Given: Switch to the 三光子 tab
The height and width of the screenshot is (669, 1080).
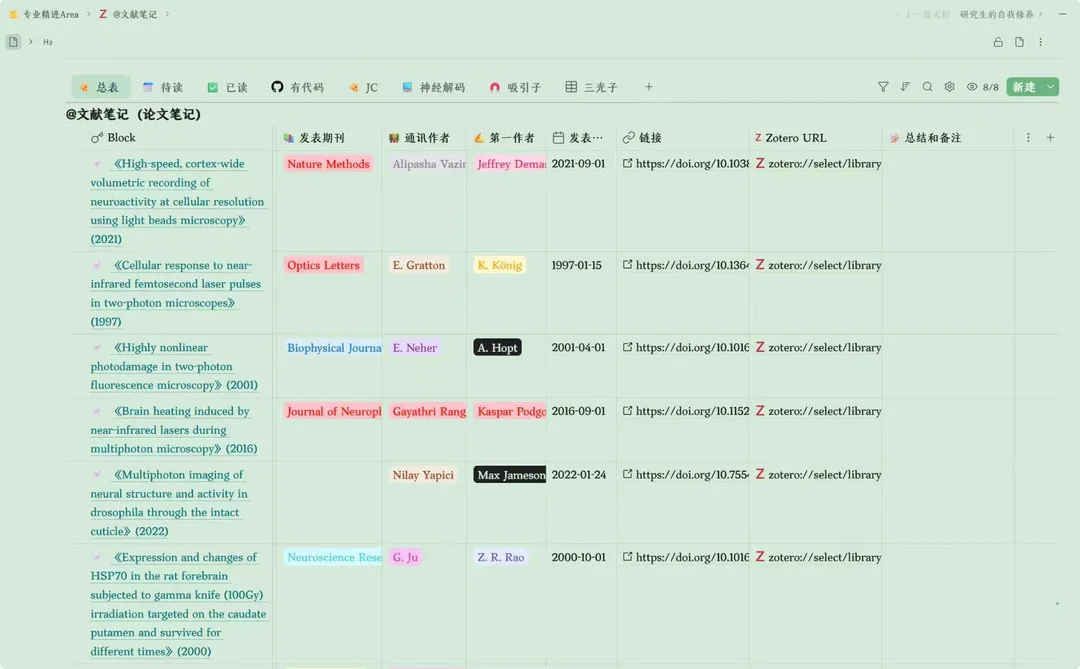Looking at the screenshot, I should [592, 87].
